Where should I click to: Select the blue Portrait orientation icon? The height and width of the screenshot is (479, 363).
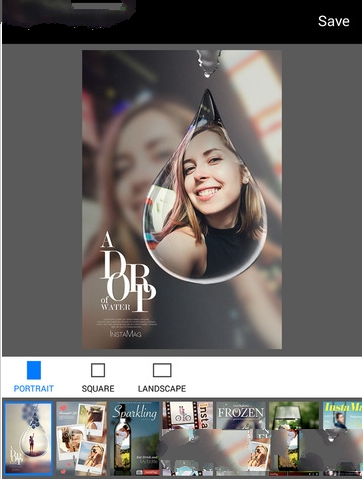tap(34, 370)
